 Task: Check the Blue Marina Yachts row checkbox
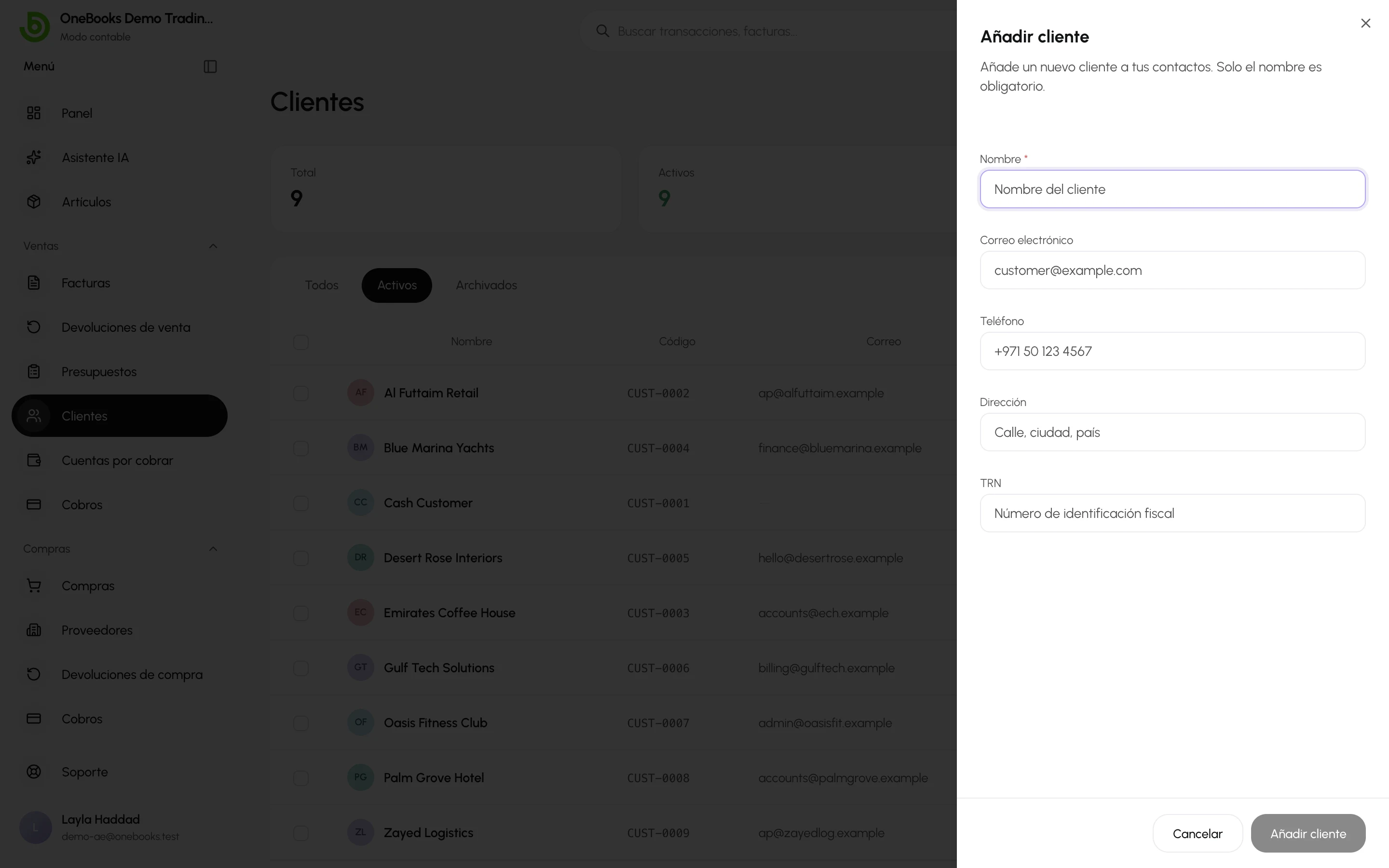click(301, 448)
